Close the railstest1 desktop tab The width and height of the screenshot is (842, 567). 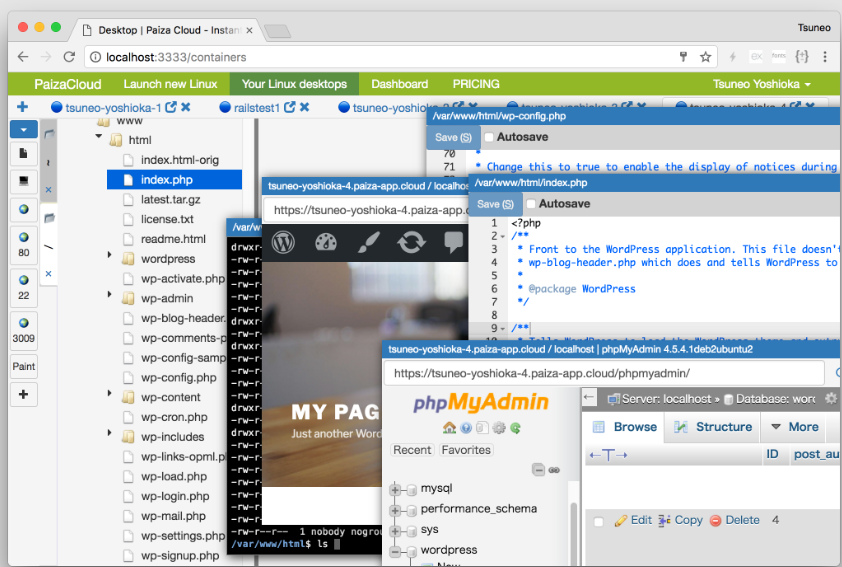point(304,107)
